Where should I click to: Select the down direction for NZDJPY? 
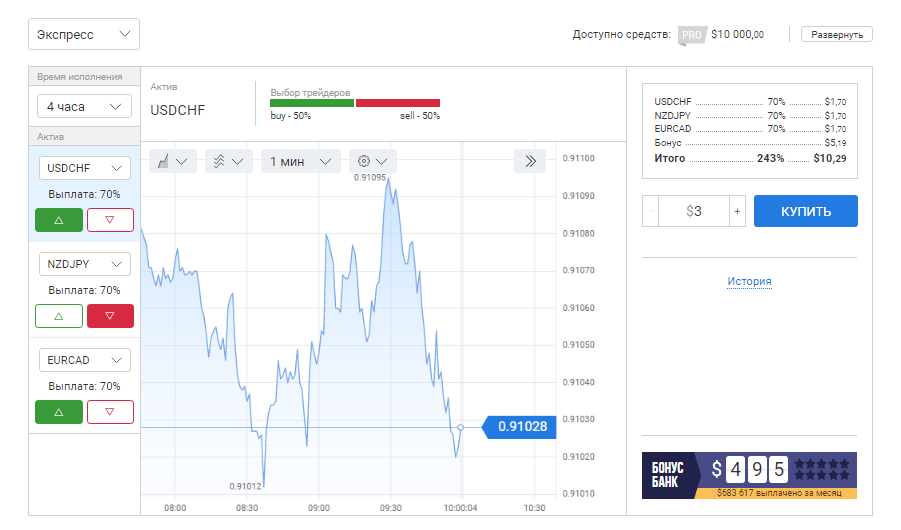[110, 316]
